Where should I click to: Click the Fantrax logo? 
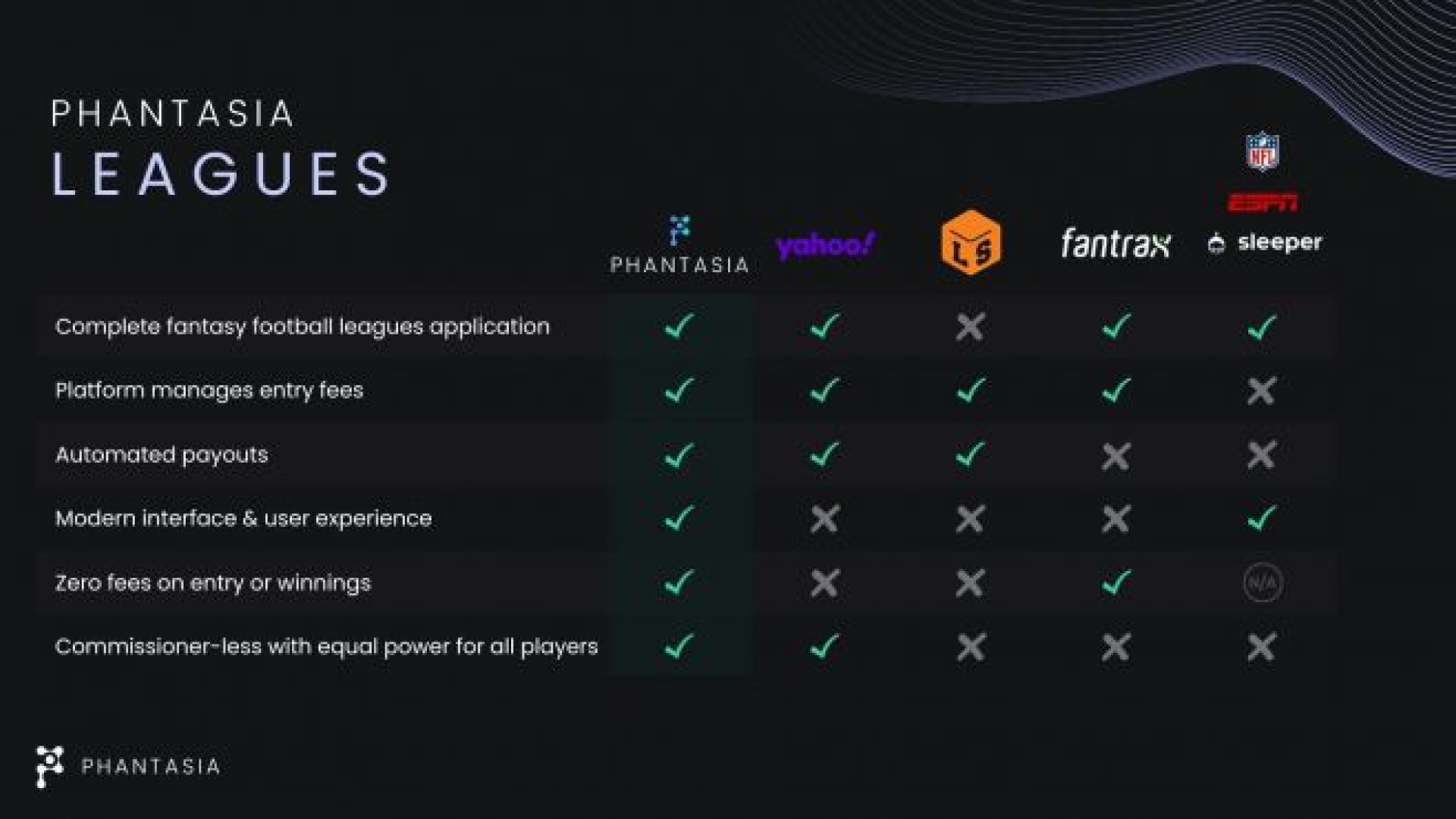pyautogui.click(x=1116, y=243)
